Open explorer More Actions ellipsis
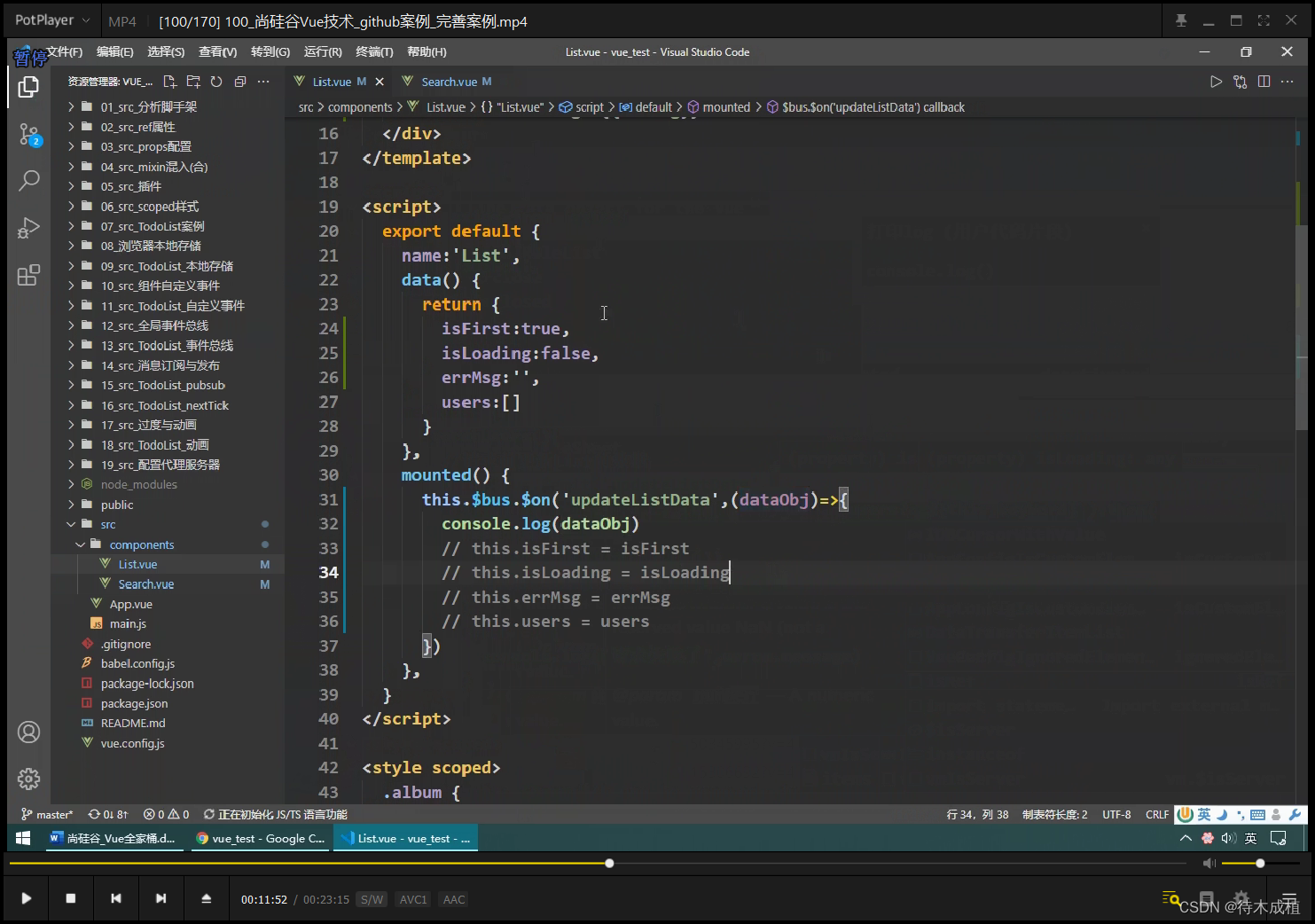The height and width of the screenshot is (924, 1315). 263,82
